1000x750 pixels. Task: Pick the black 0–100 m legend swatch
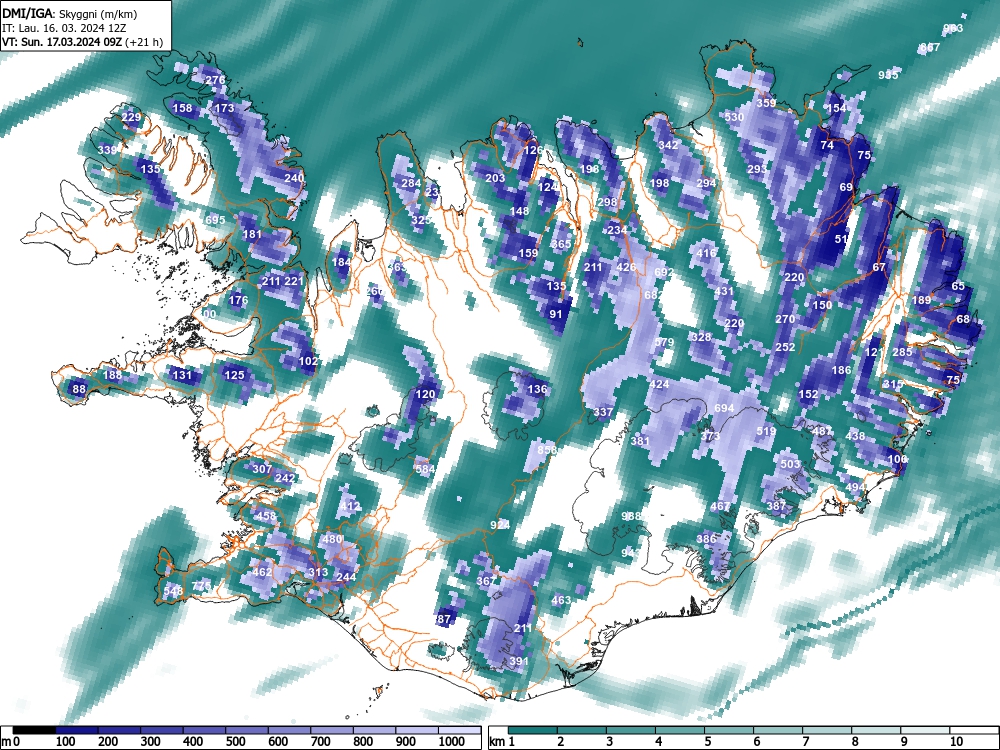coord(34,730)
